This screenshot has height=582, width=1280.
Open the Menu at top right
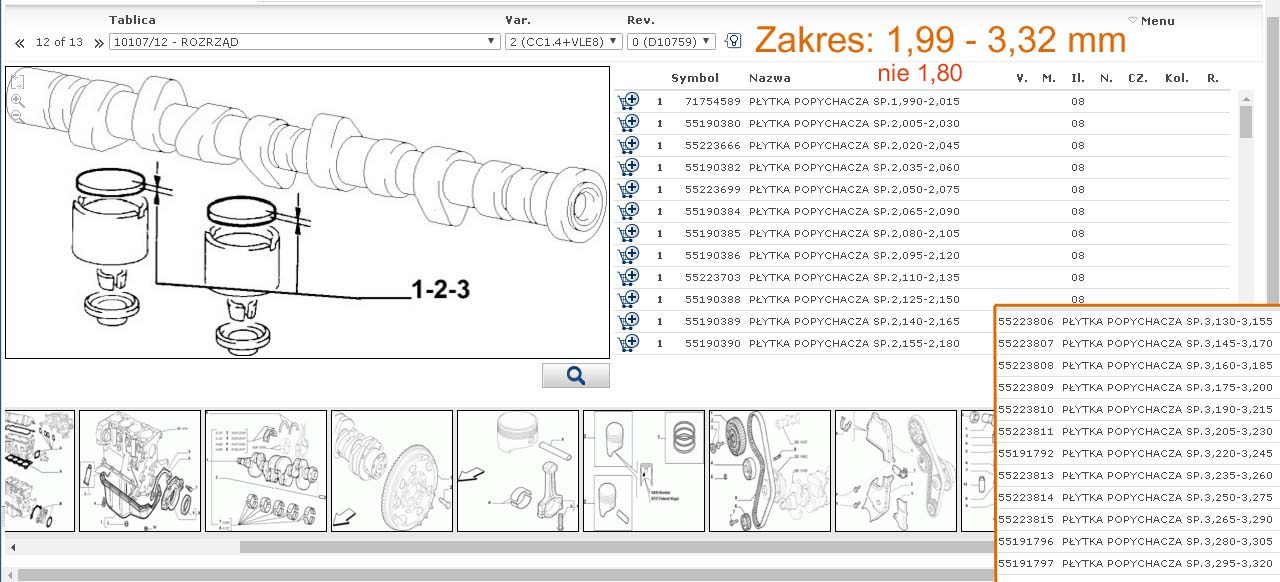tap(1151, 21)
